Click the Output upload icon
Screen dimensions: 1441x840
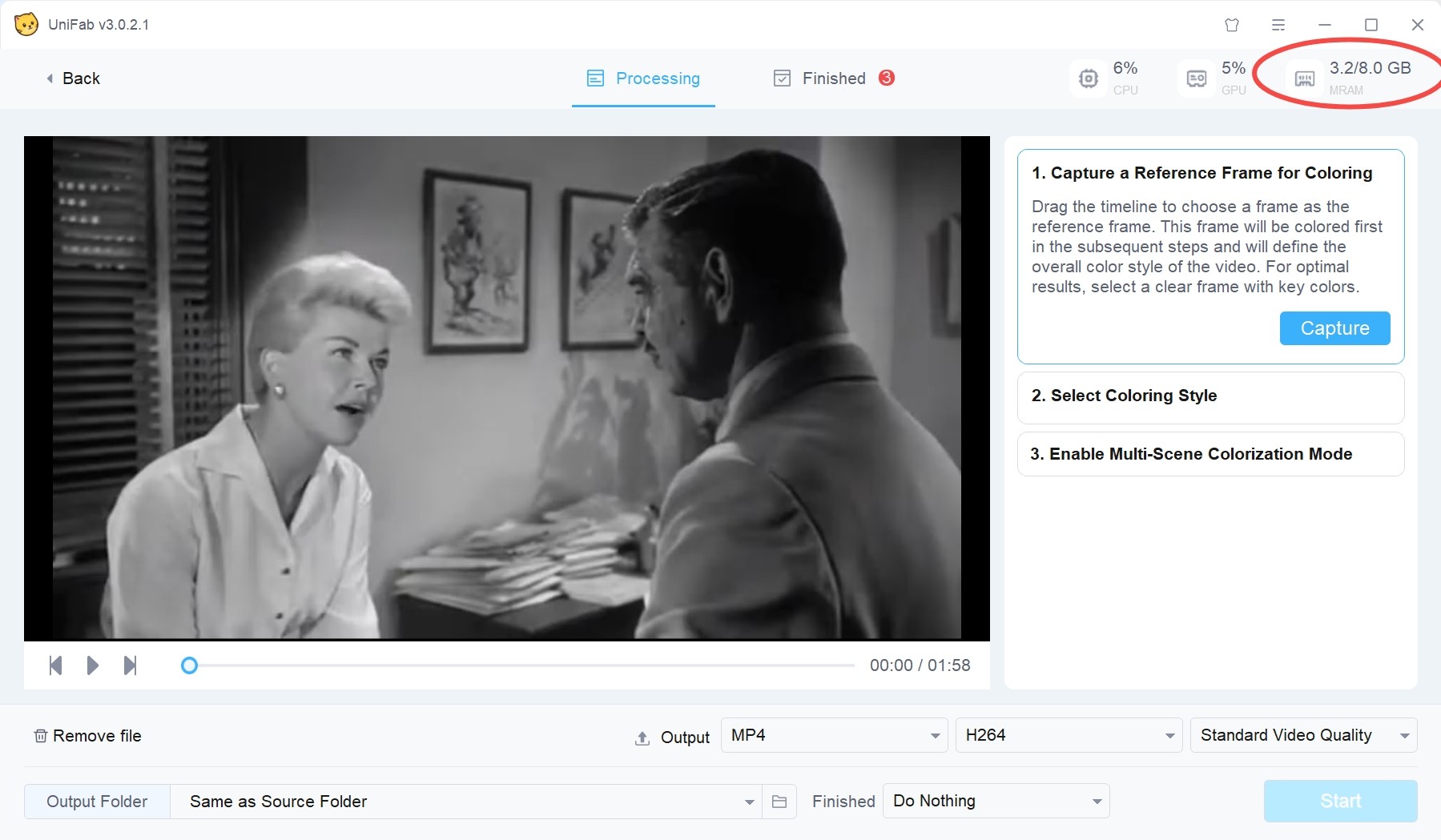(642, 738)
